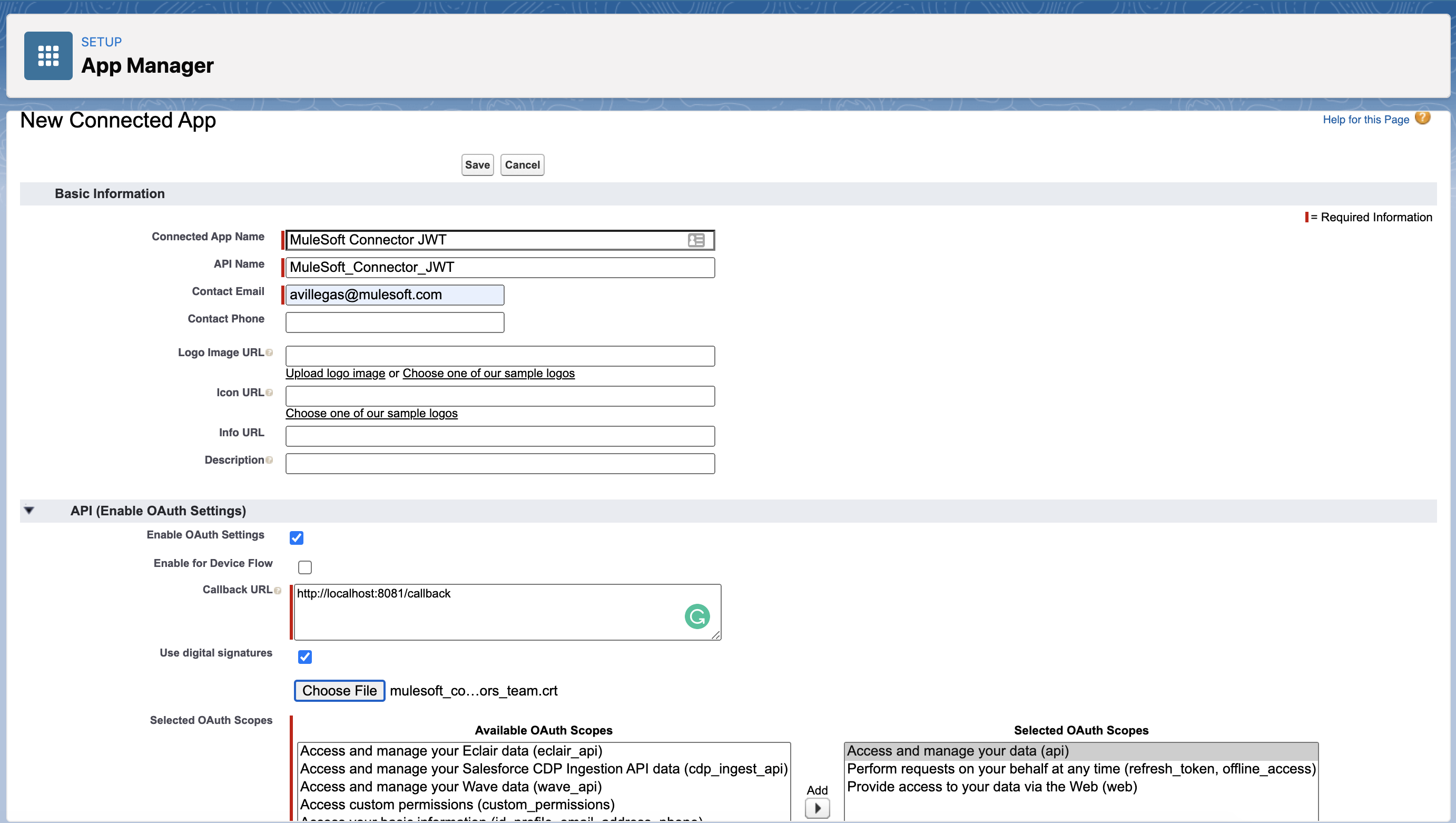Click Icon URL info help icon
The width and height of the screenshot is (1456, 823).
tap(270, 393)
